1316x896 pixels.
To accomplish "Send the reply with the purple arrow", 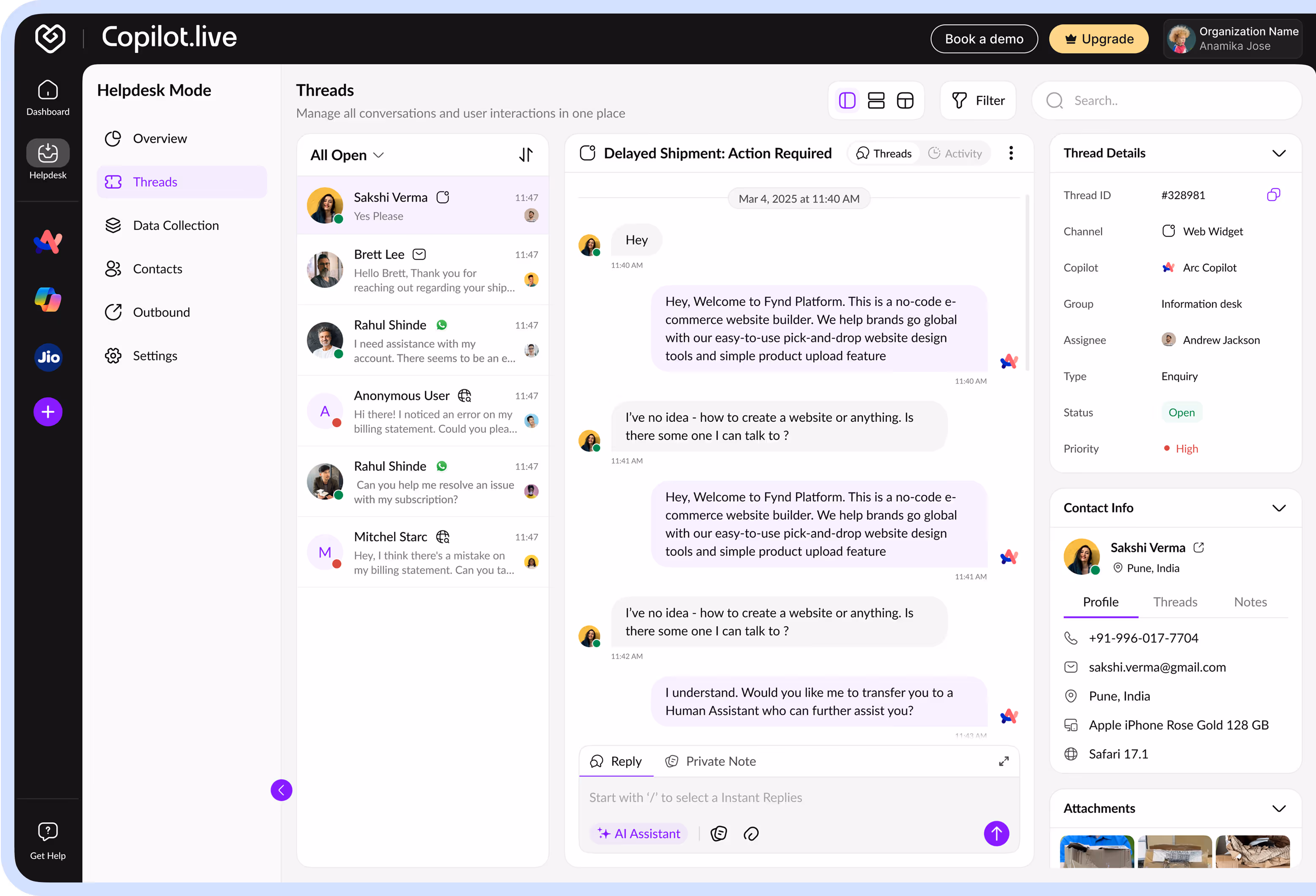I will pyautogui.click(x=996, y=833).
